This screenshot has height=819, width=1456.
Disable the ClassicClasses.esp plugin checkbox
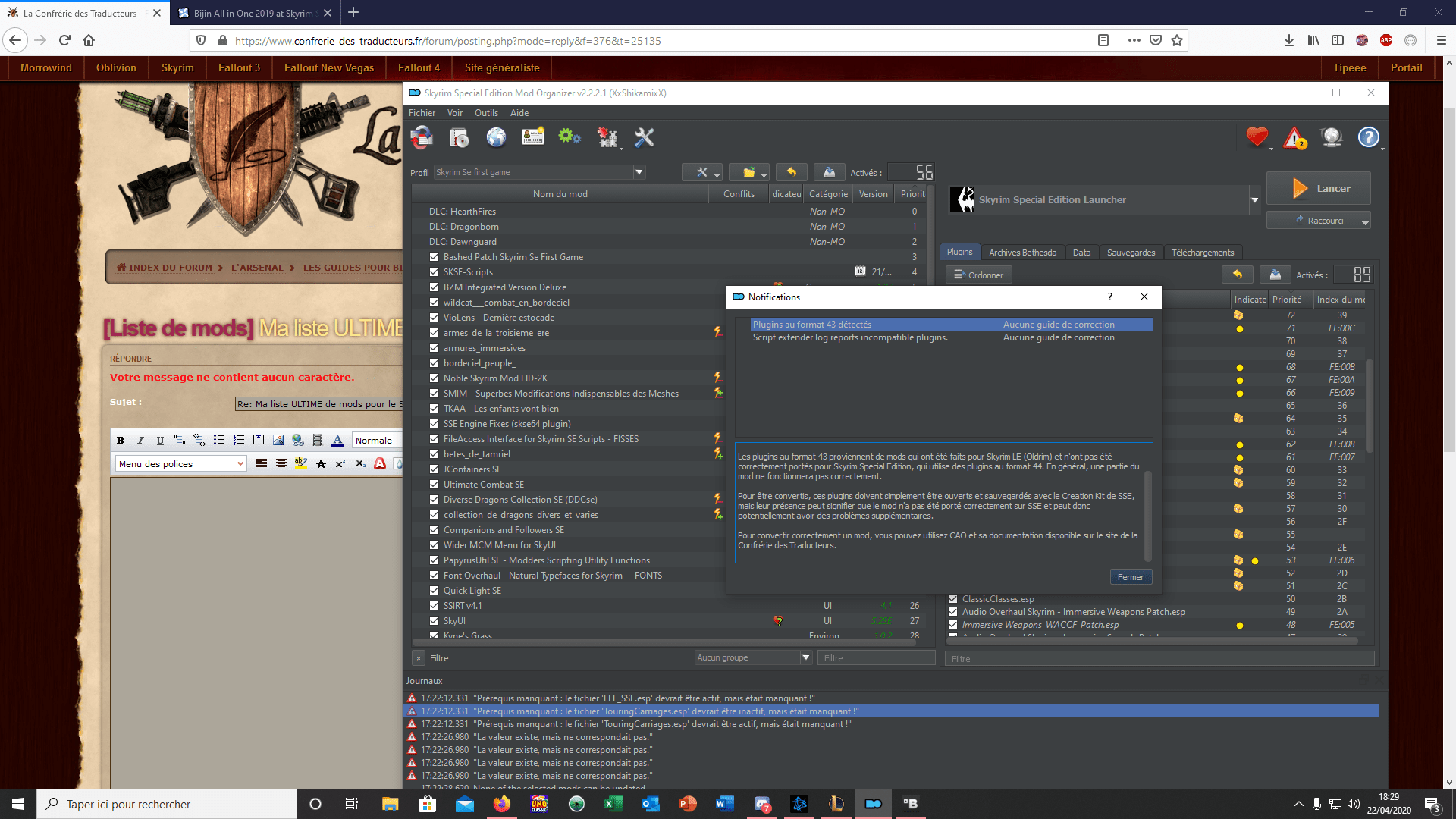tap(953, 599)
